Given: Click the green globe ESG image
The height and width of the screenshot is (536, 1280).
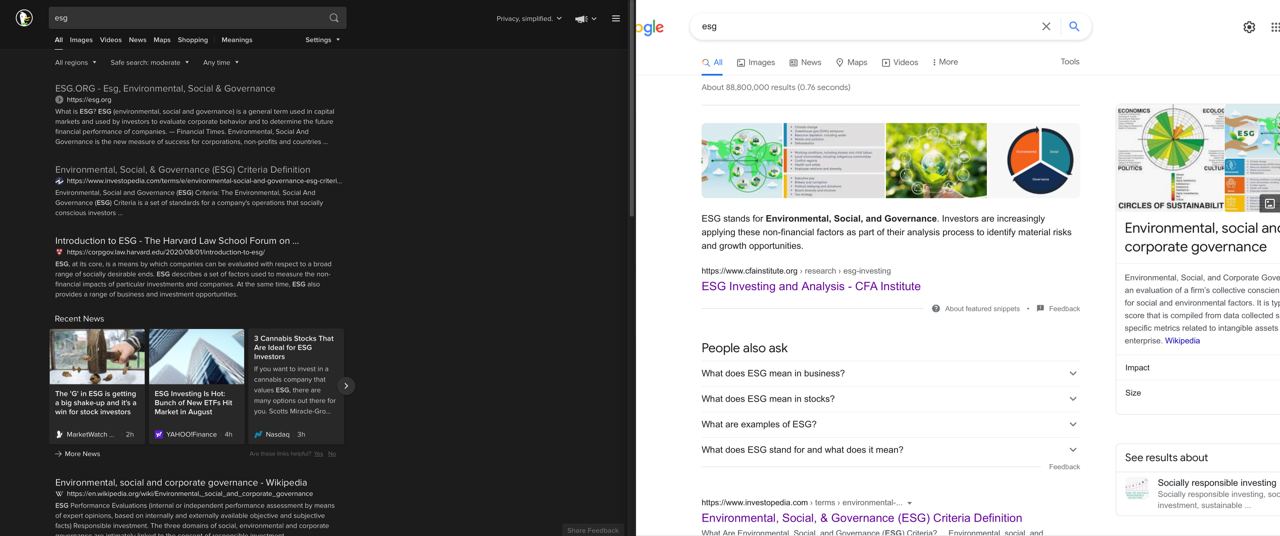Looking at the screenshot, I should tap(936, 160).
